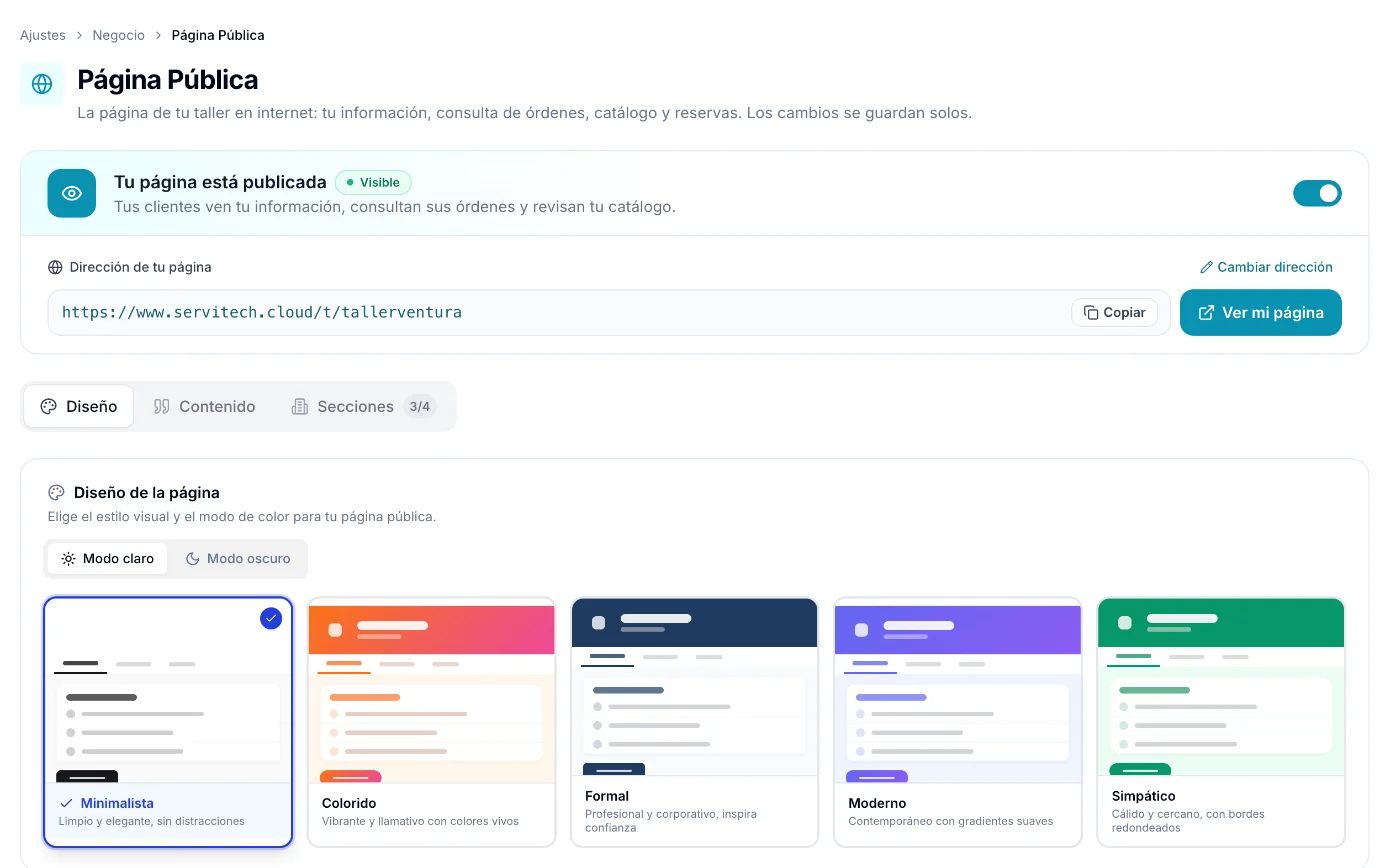Toggle the page published switch off
This screenshot has height=868, width=1396.
(x=1317, y=193)
